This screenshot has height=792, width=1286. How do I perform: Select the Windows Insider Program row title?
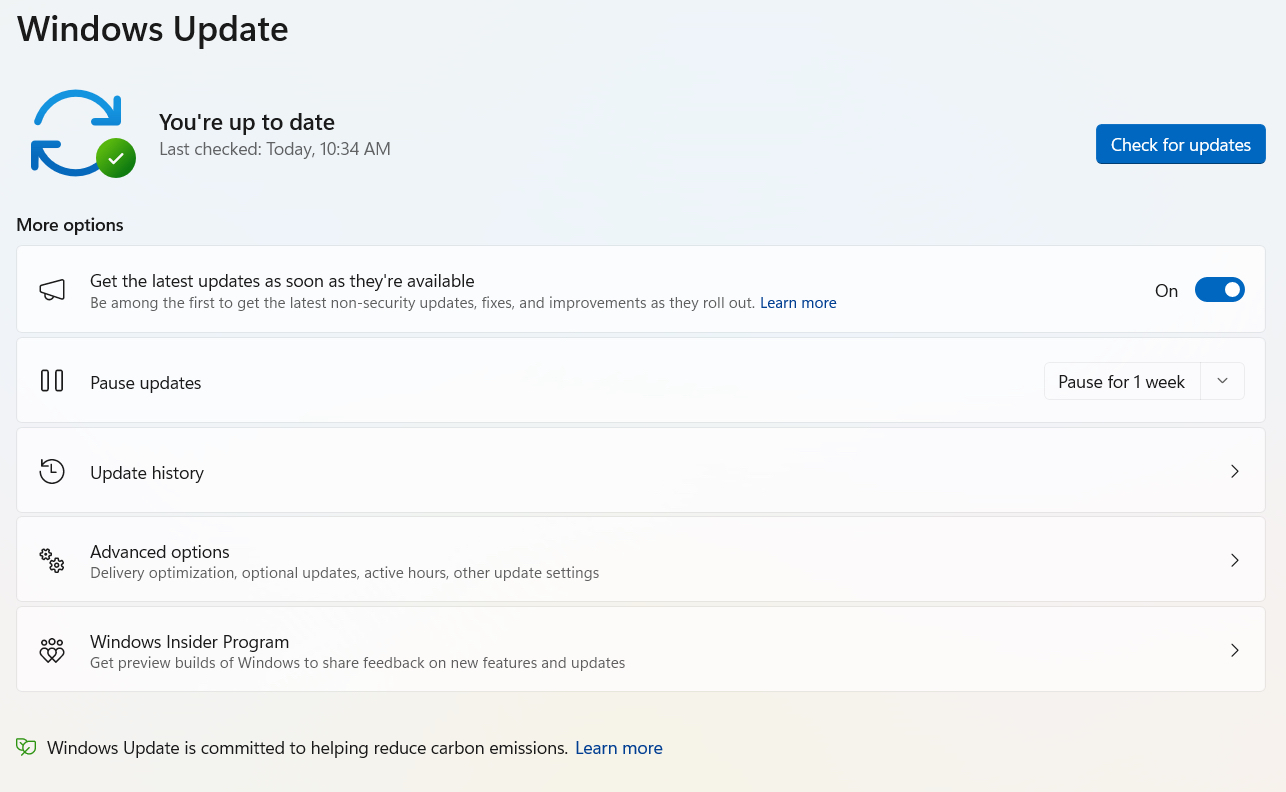190,642
